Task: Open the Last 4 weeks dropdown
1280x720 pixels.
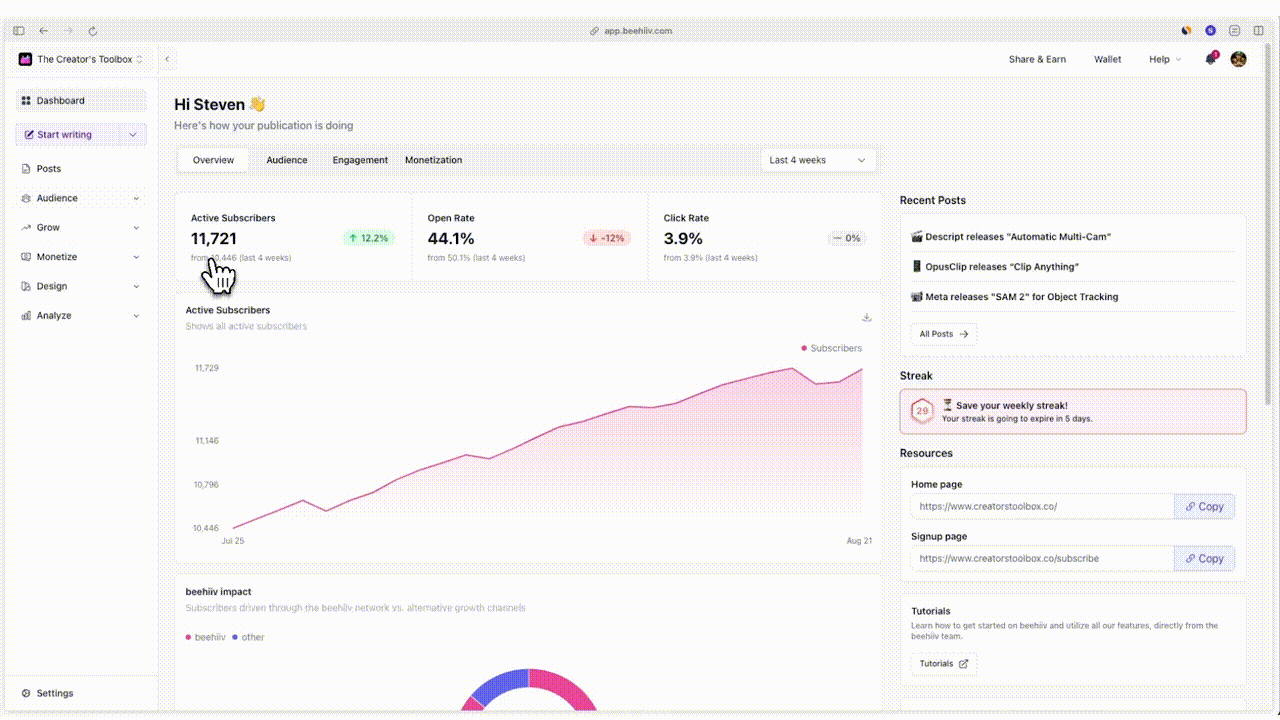Action: click(x=818, y=160)
